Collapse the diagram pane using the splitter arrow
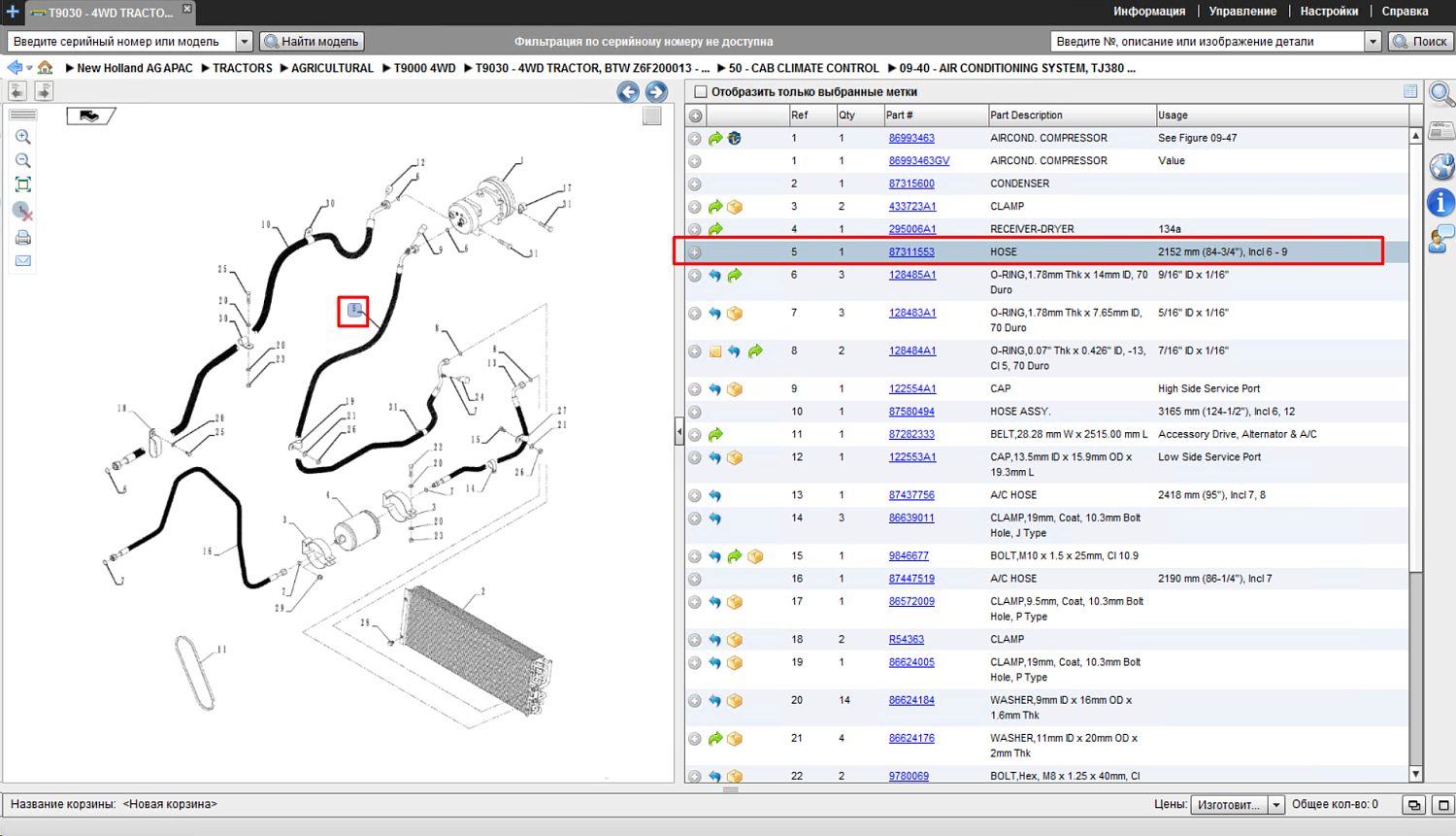1456x836 pixels. pos(678,432)
